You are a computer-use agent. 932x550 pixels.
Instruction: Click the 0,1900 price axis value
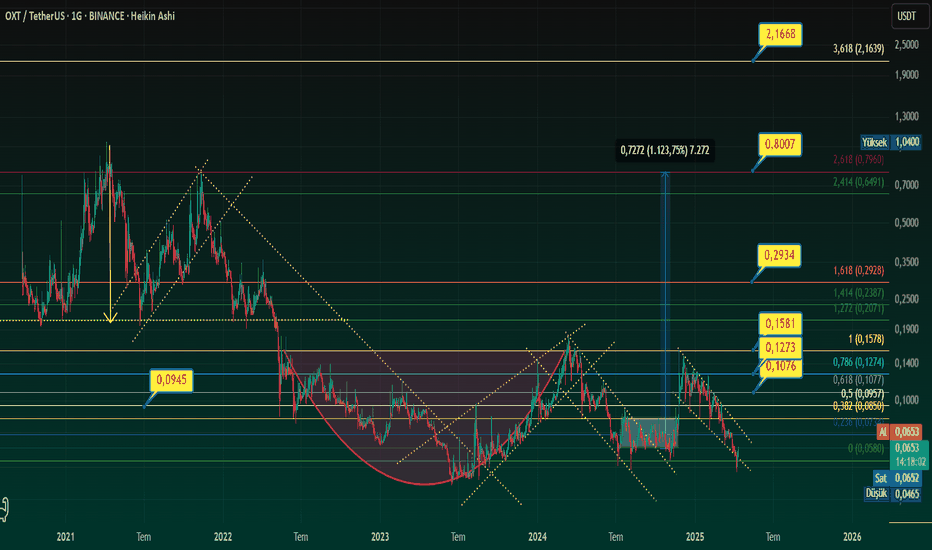coord(907,329)
